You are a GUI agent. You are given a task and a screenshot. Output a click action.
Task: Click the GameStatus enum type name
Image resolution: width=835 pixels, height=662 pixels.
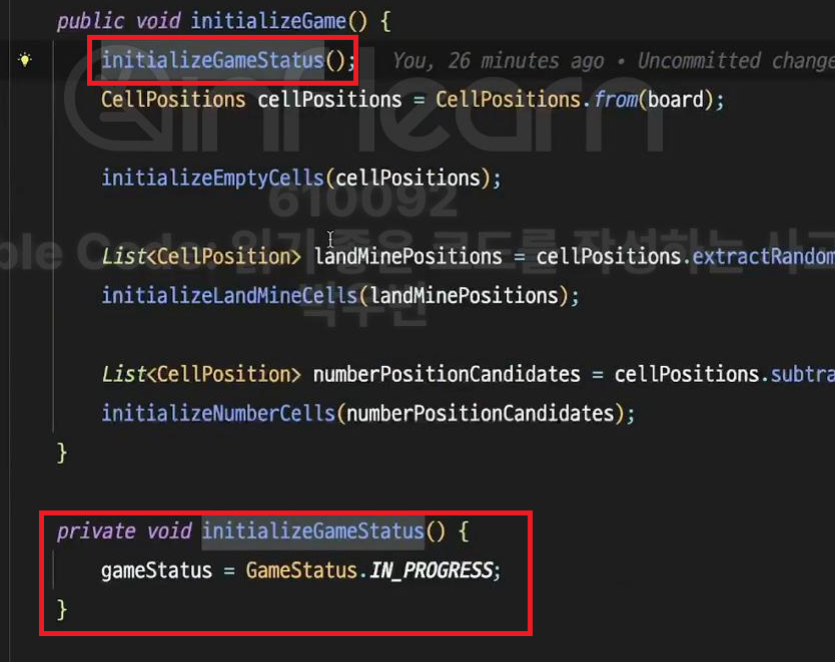pyautogui.click(x=301, y=570)
